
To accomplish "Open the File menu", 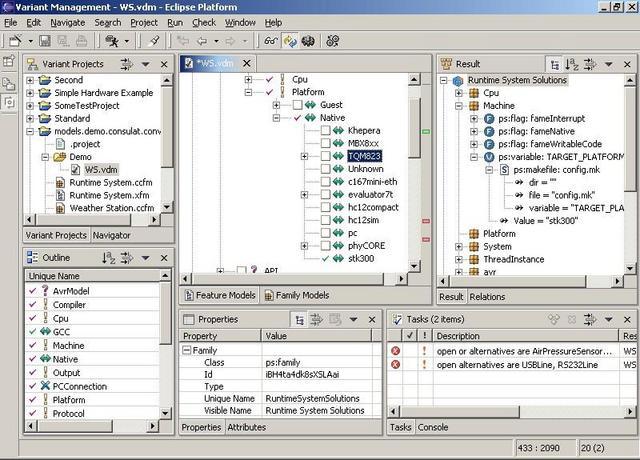I will click(x=11, y=23).
